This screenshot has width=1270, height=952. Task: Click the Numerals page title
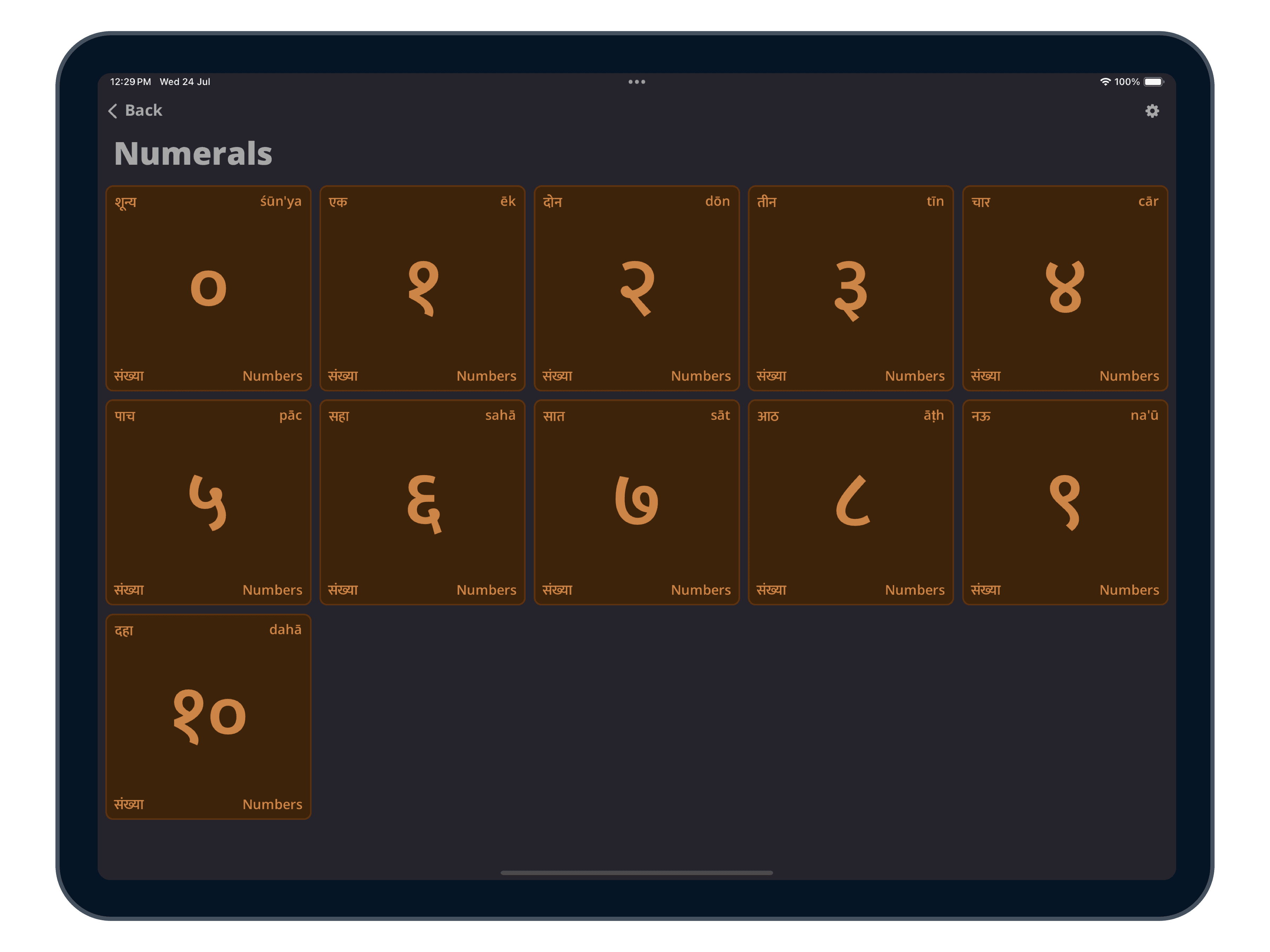point(193,154)
